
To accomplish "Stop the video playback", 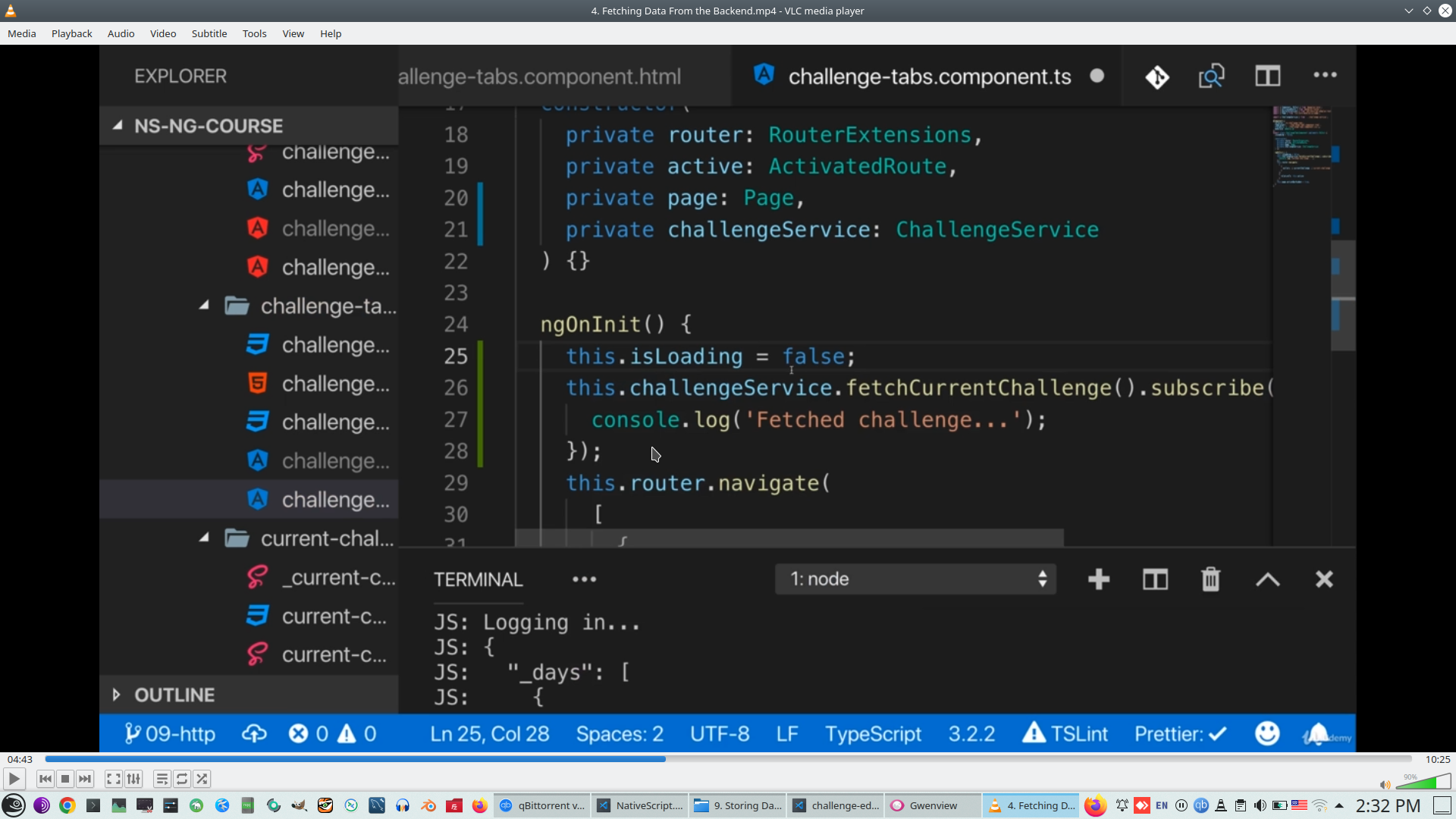I will click(65, 779).
